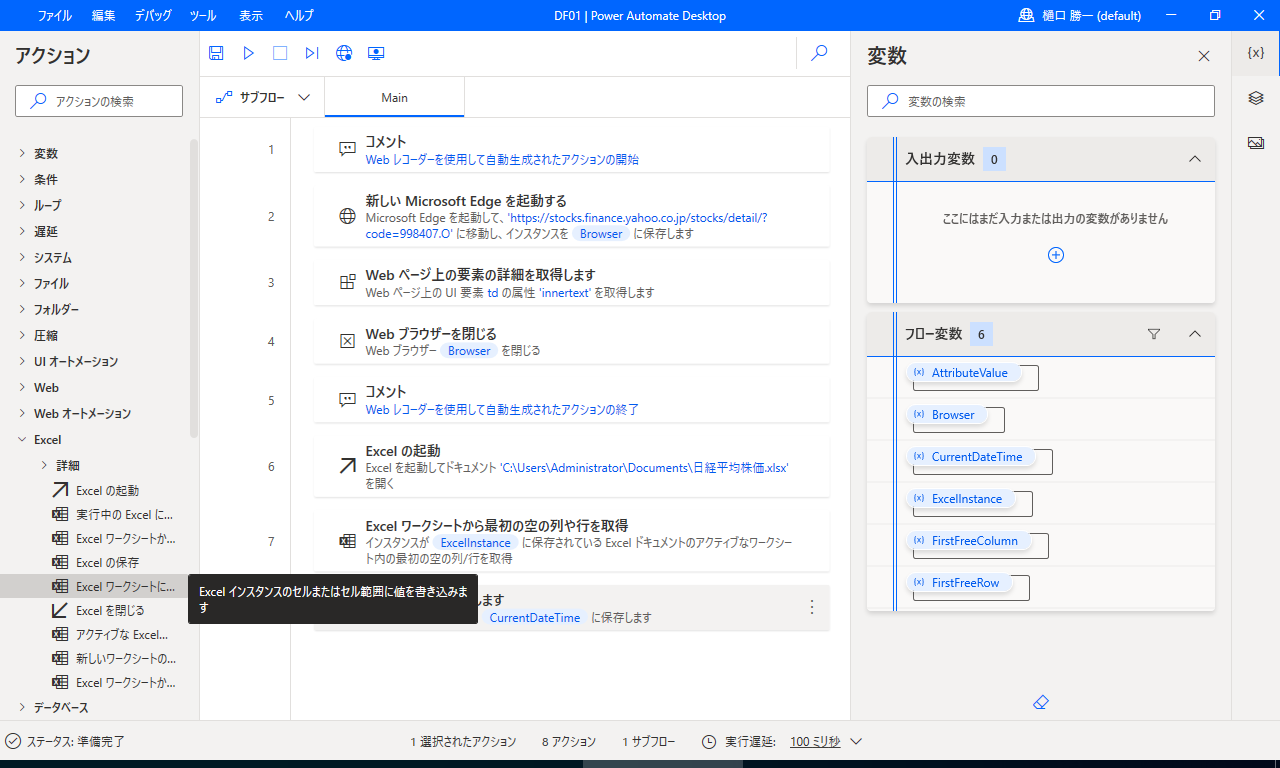Open the ヘルプ menu
Image resolution: width=1280 pixels, height=768 pixels.
(299, 16)
